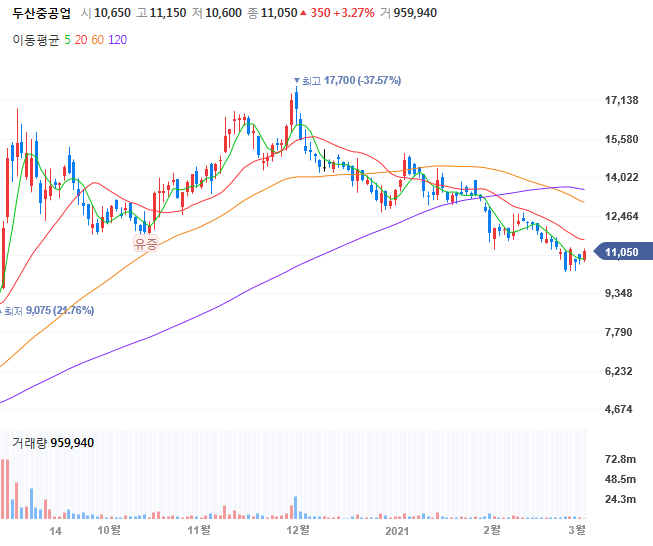Click the open price 시 10,650

(106, 13)
